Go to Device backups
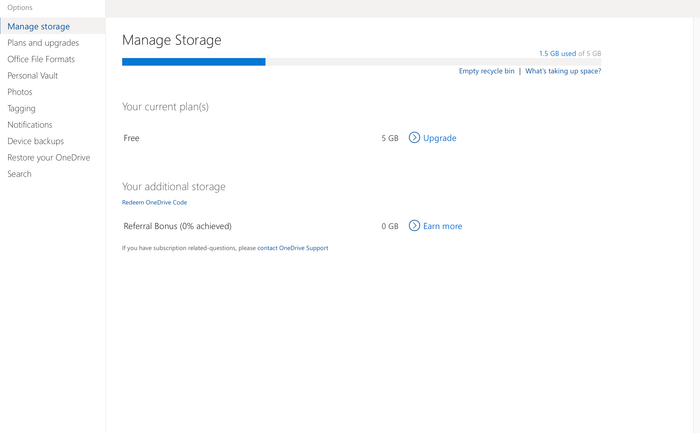 pos(35,141)
